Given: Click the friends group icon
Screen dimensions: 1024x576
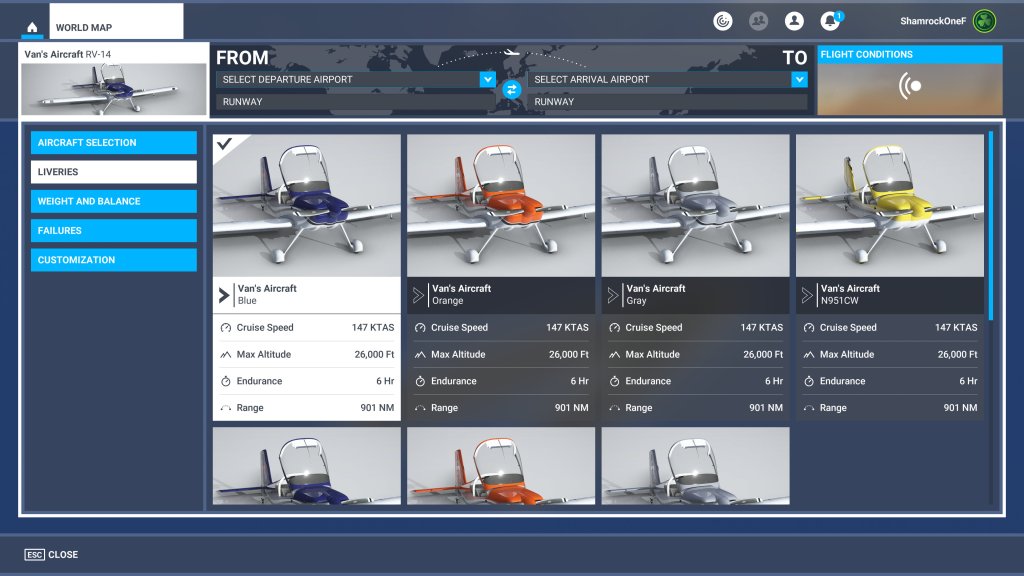Looking at the screenshot, I should point(758,21).
